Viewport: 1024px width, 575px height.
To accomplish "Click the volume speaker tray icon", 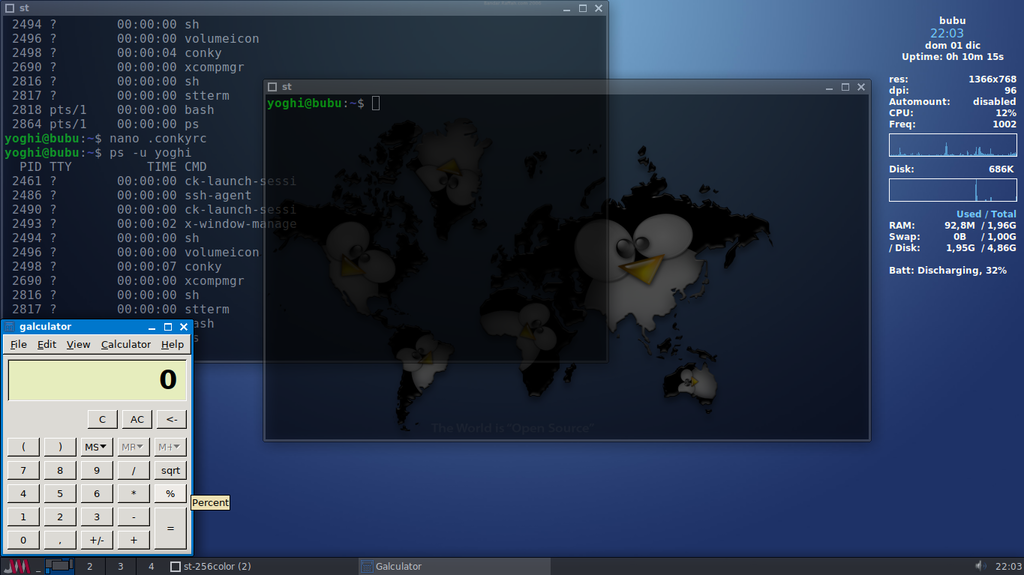I will point(980,566).
